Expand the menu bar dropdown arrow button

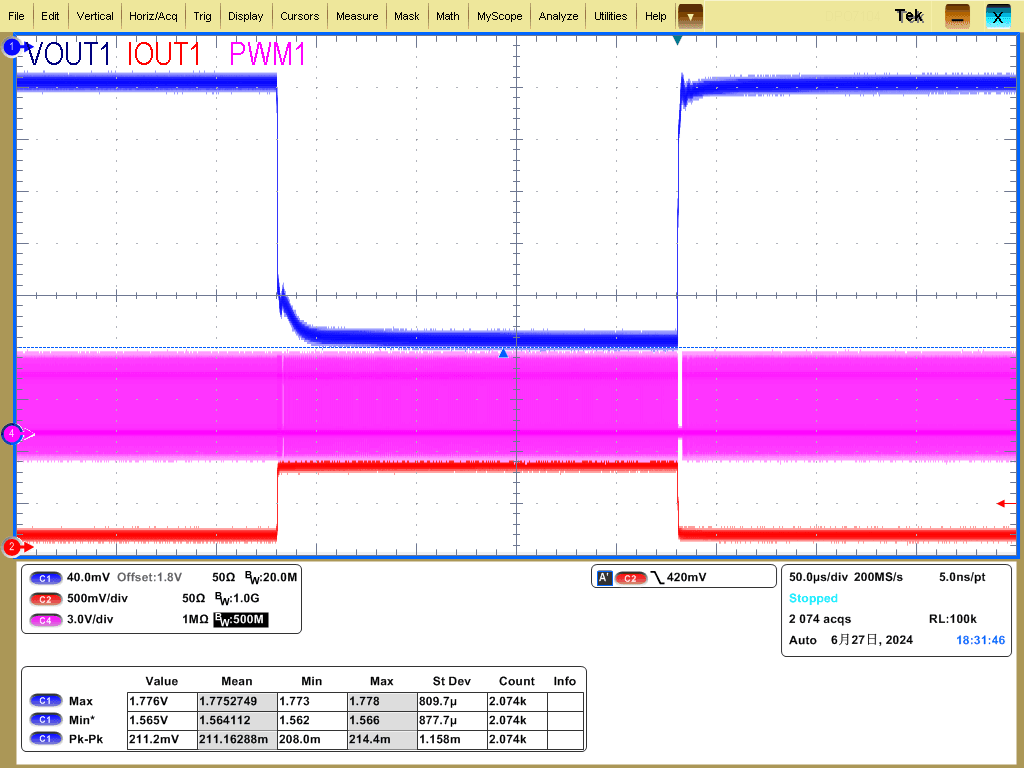coord(690,16)
